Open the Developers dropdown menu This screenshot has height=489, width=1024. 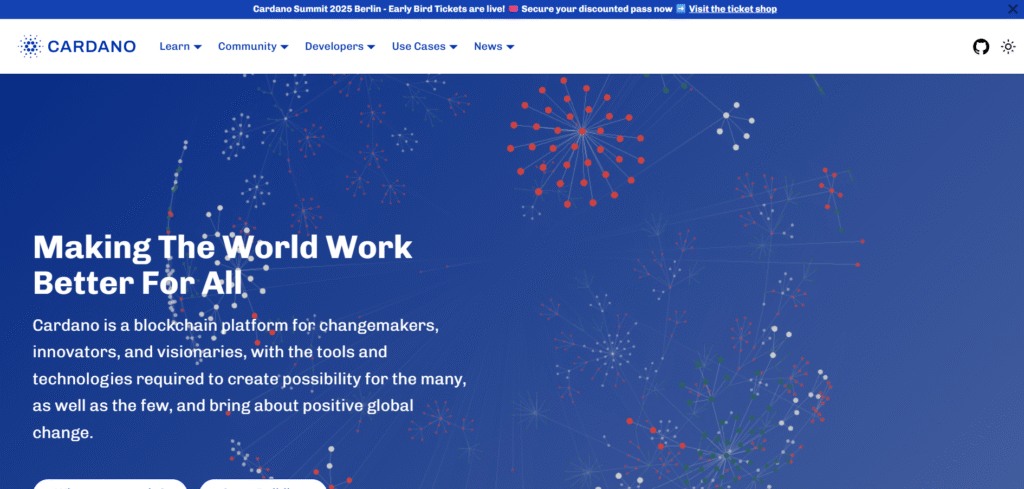(x=340, y=46)
